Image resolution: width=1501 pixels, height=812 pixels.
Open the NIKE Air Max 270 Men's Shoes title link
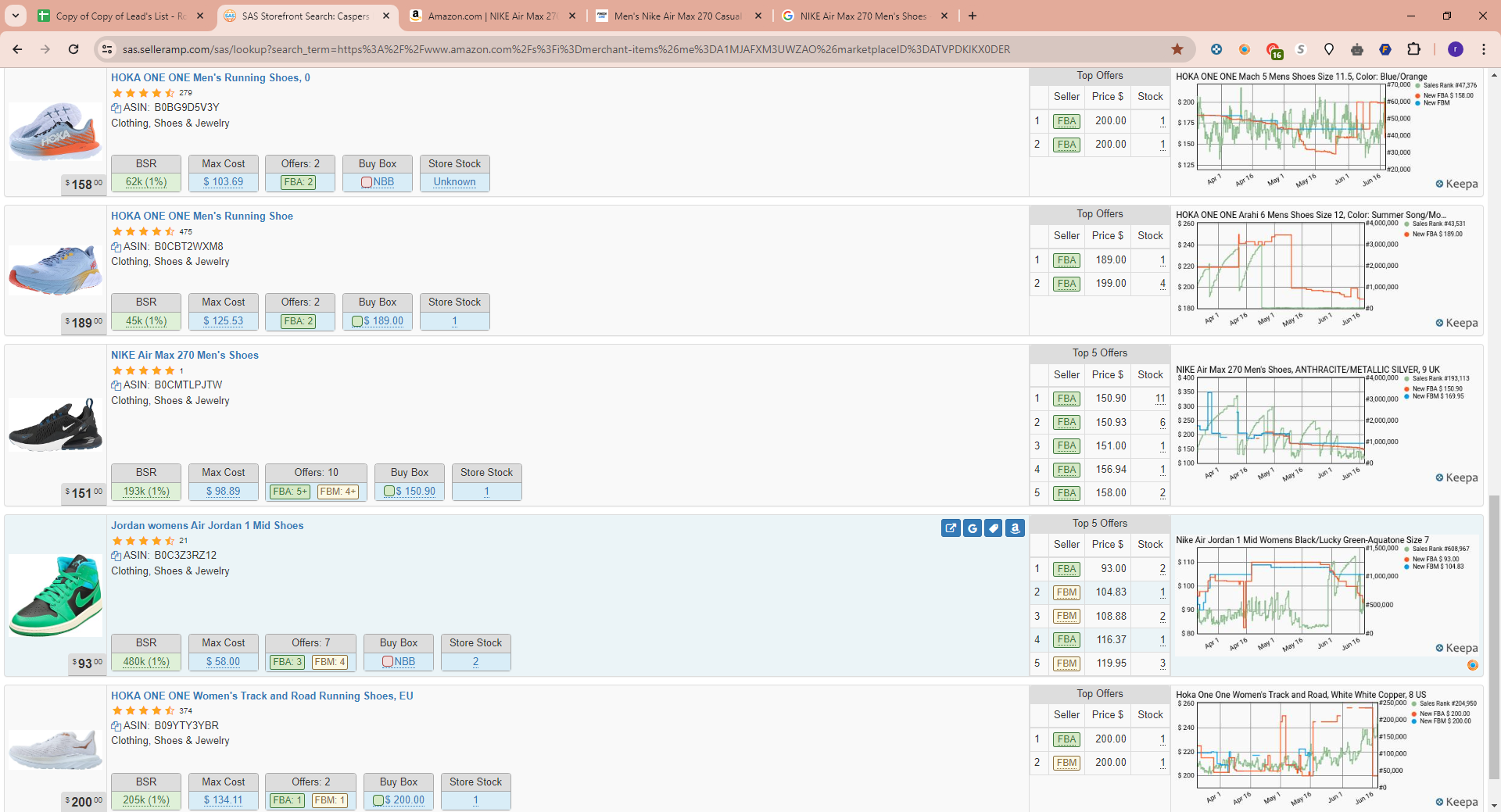[x=184, y=355]
